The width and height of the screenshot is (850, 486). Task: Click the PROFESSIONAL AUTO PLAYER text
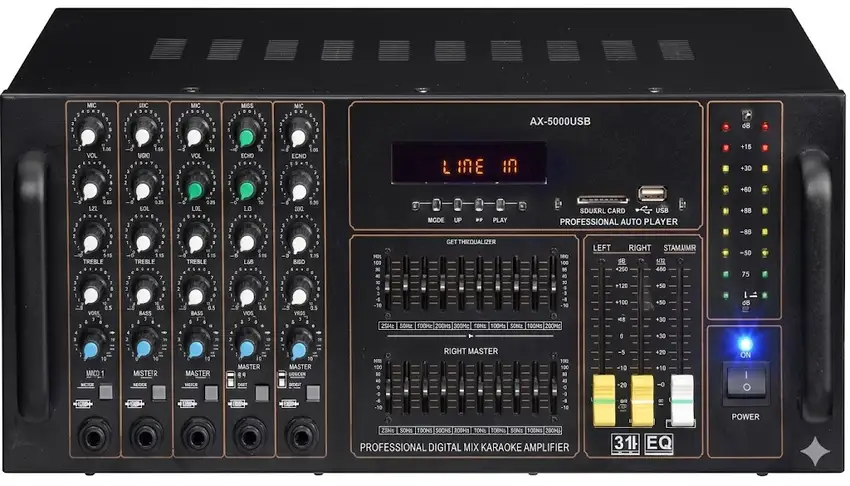tap(619, 222)
